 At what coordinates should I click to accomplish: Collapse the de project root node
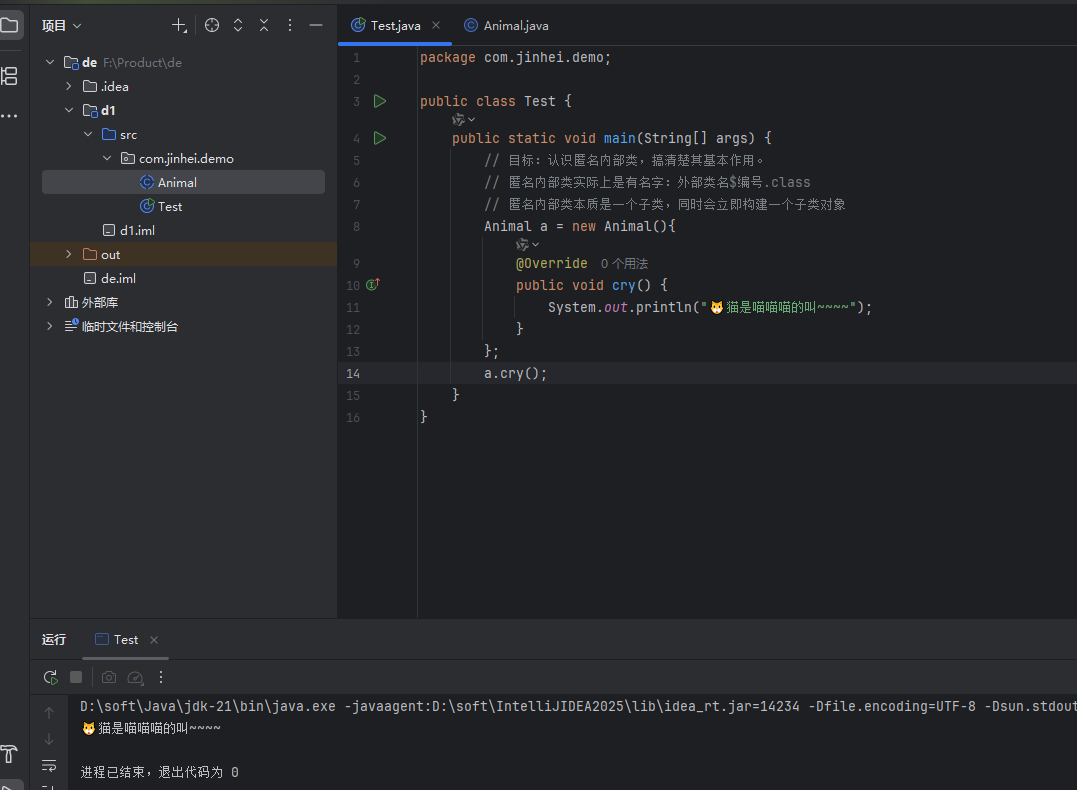50,63
